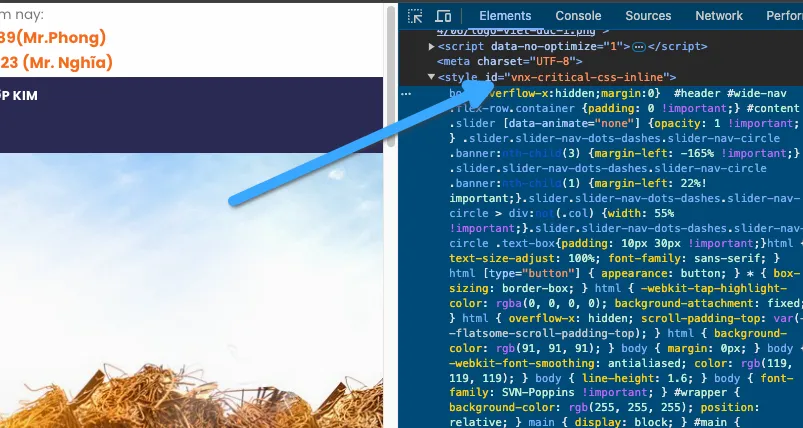
Task: Select the 'rgba(0, 0, 0, 0)' color text
Action: pos(552,303)
